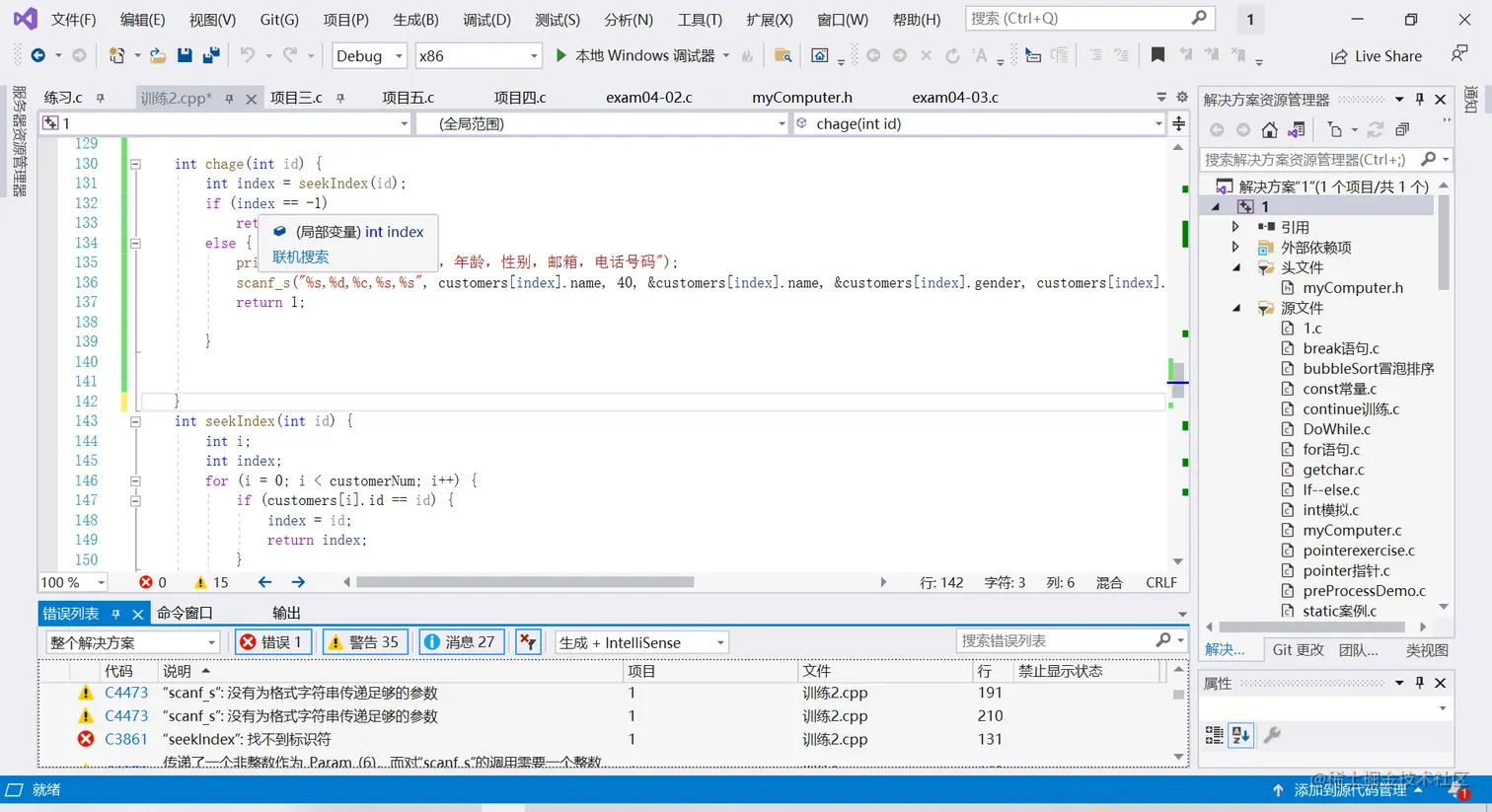Click Collapse All icon in Solution Explorer
Viewport: 1492px width, 812px height.
pyautogui.click(x=1402, y=129)
